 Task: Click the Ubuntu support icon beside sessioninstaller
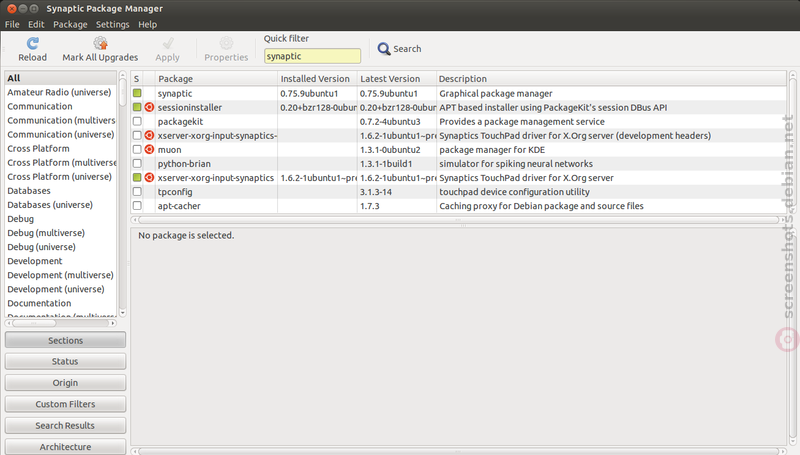pyautogui.click(x=149, y=108)
